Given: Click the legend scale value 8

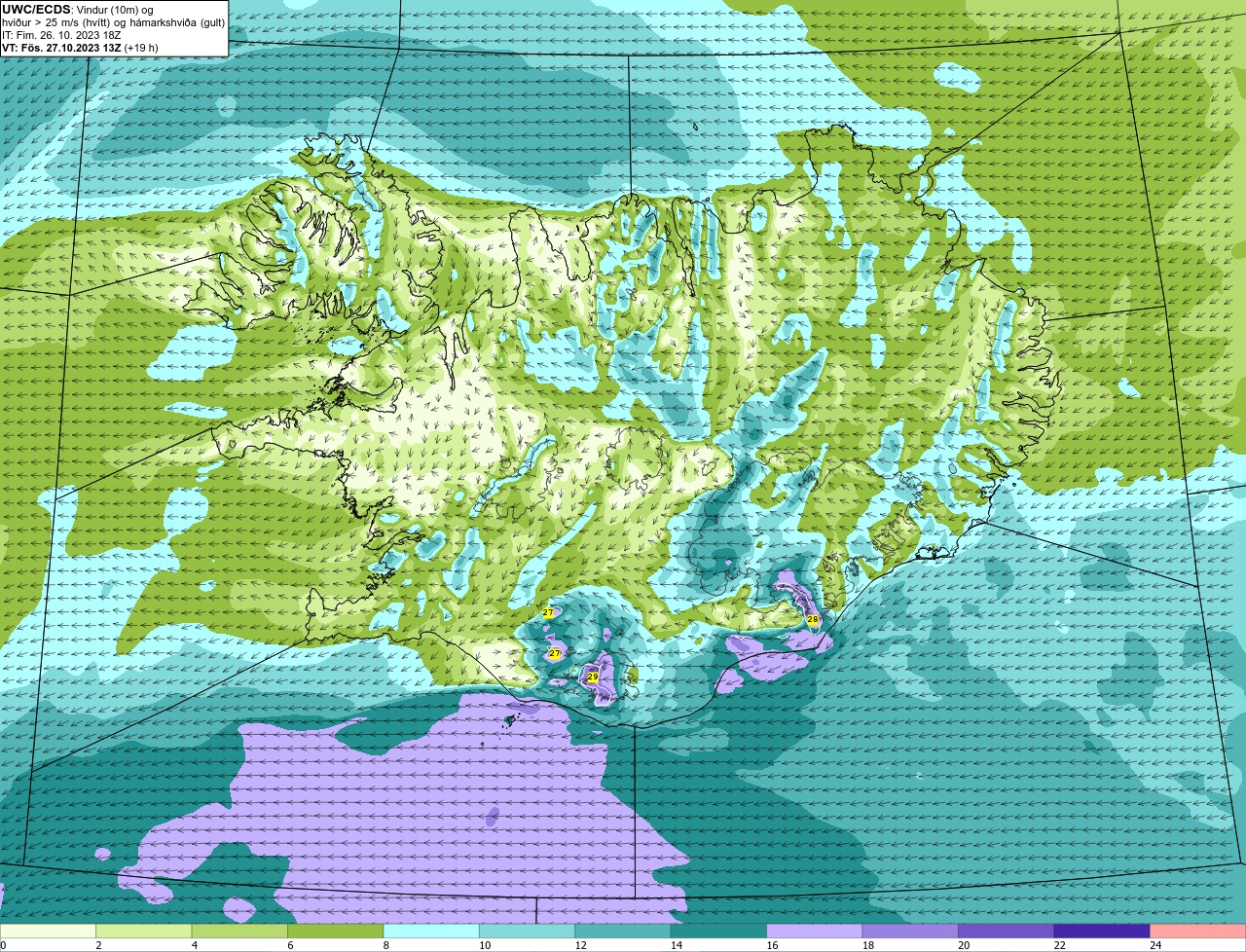Looking at the screenshot, I should coord(385,945).
